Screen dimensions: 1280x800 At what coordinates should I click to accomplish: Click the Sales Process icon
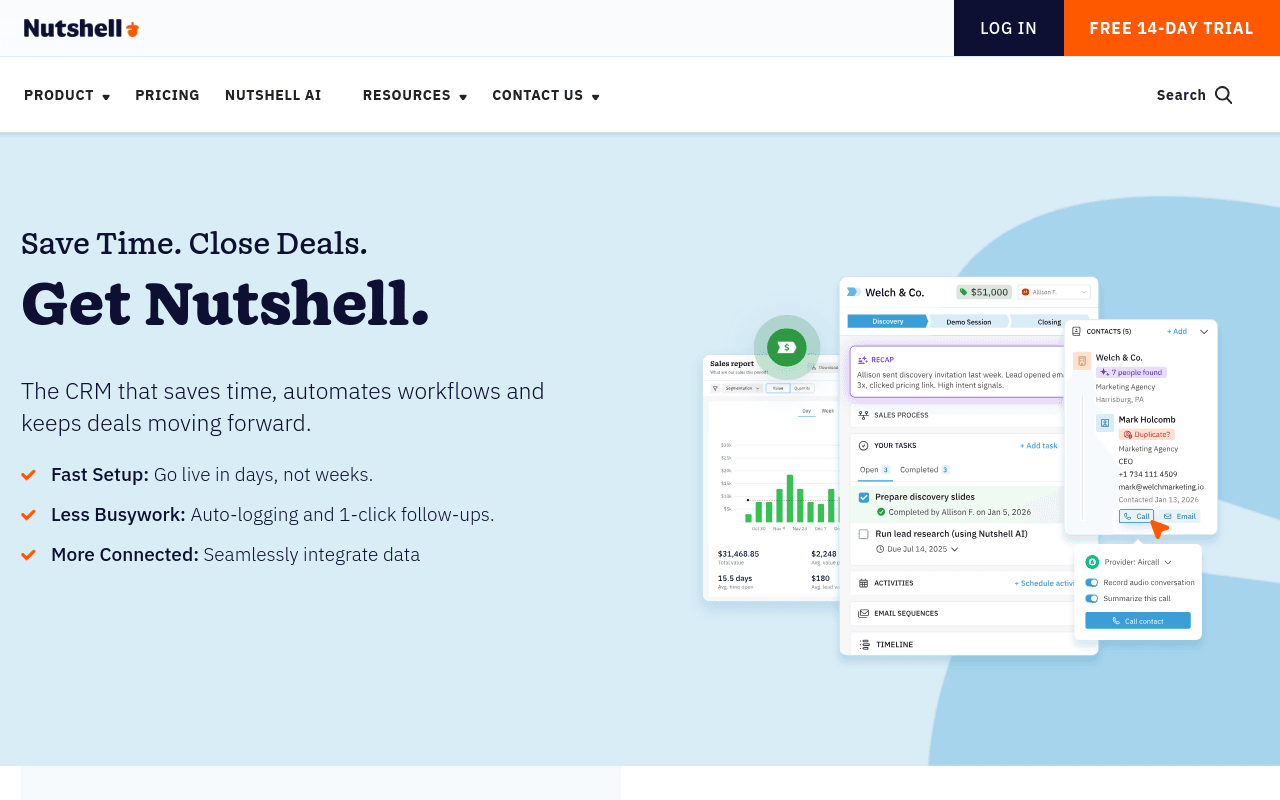pos(864,415)
